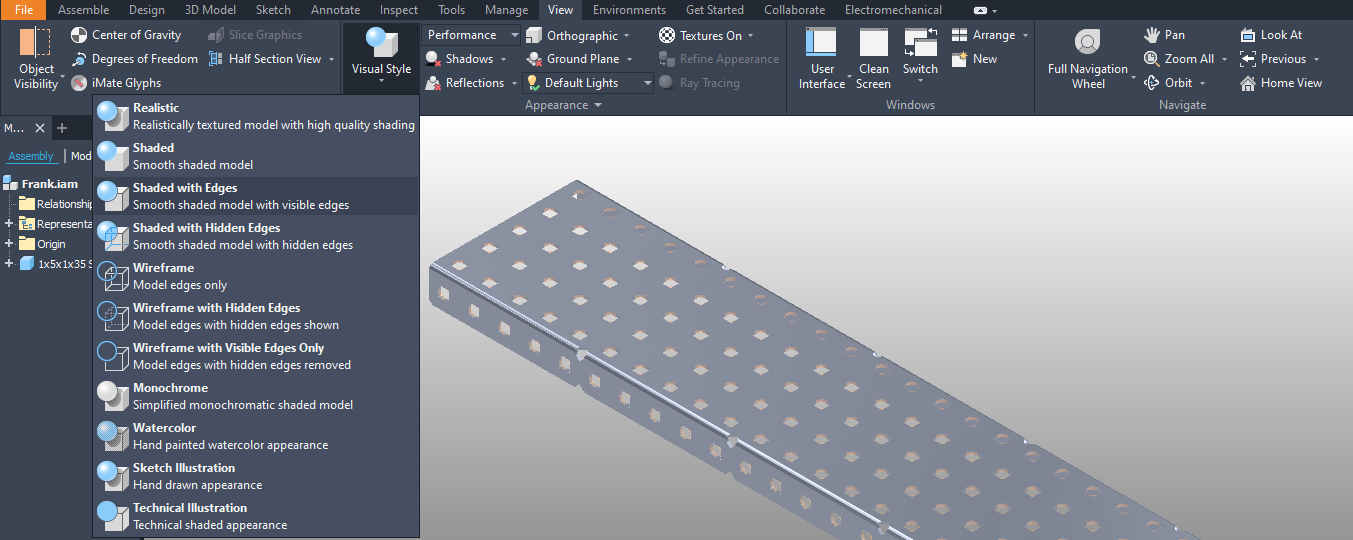The height and width of the screenshot is (540, 1353).
Task: Expand the Appearance panel
Action: [564, 105]
